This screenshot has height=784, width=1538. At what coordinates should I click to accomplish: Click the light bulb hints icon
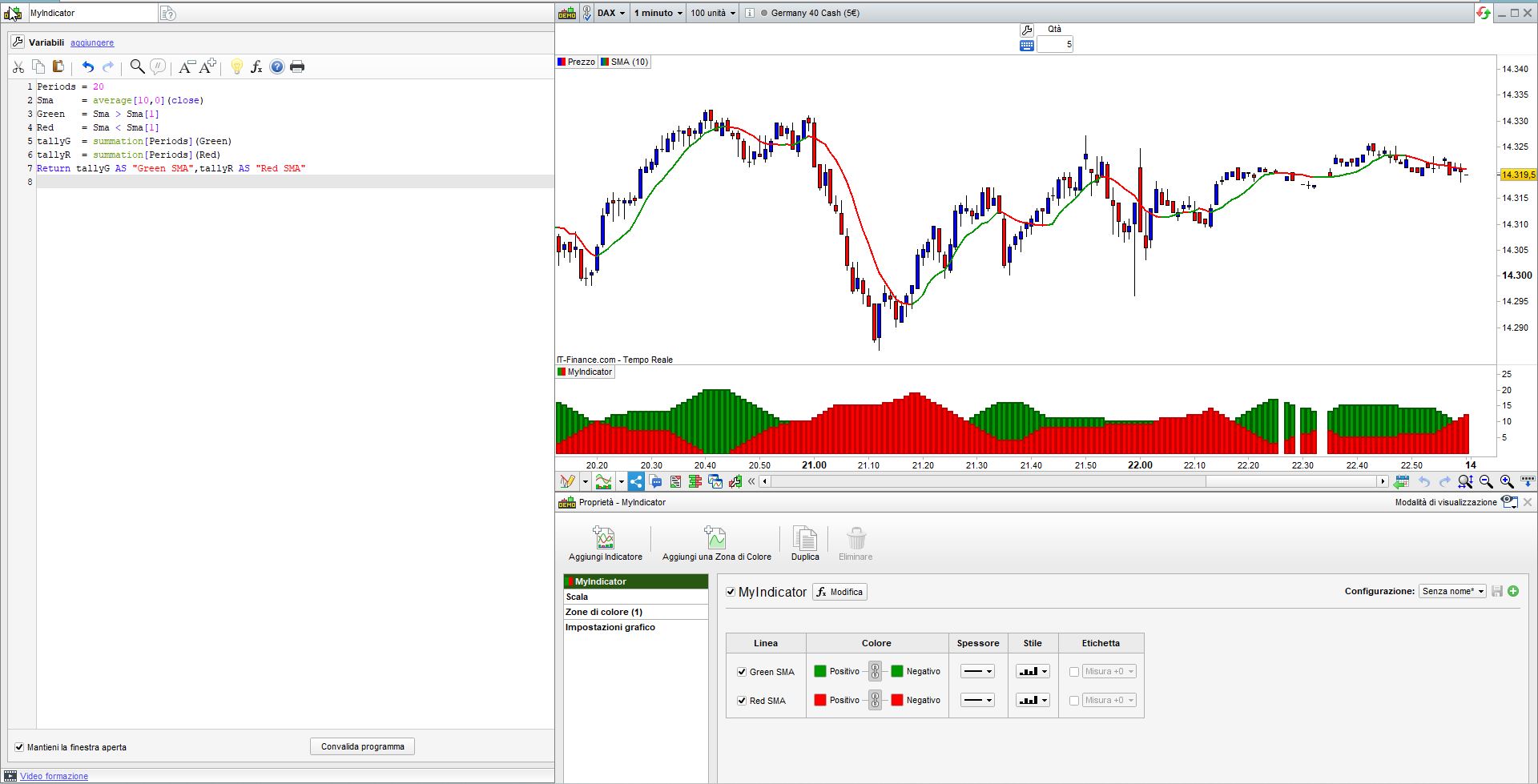pyautogui.click(x=236, y=66)
